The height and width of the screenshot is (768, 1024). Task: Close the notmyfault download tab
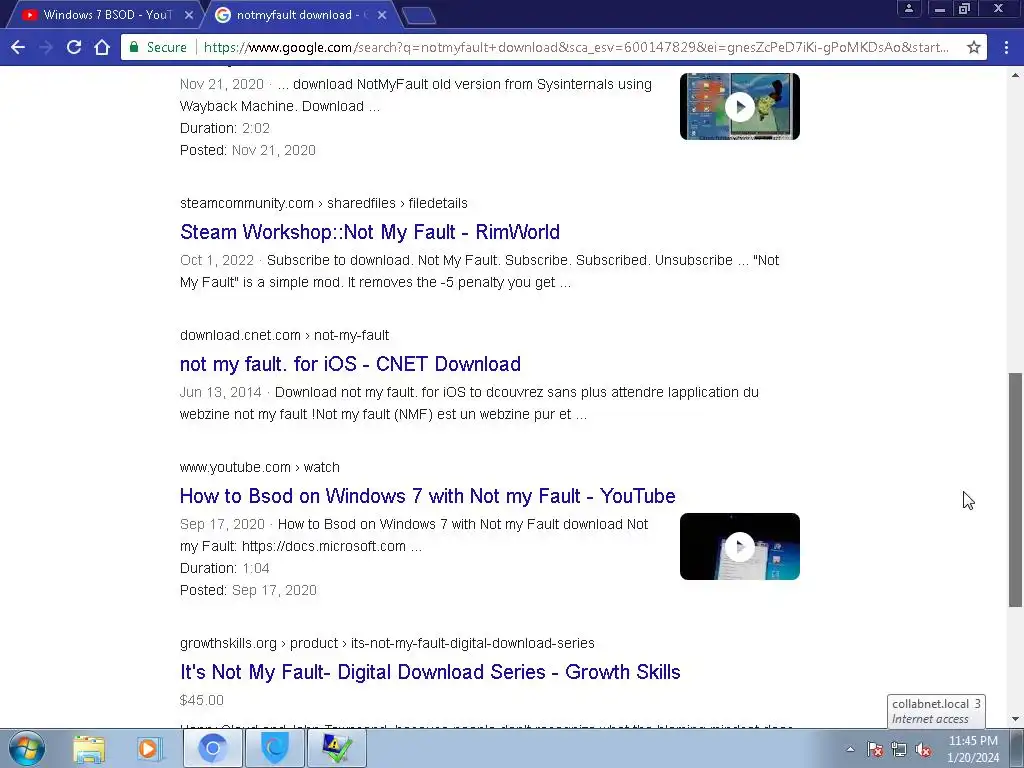382,14
